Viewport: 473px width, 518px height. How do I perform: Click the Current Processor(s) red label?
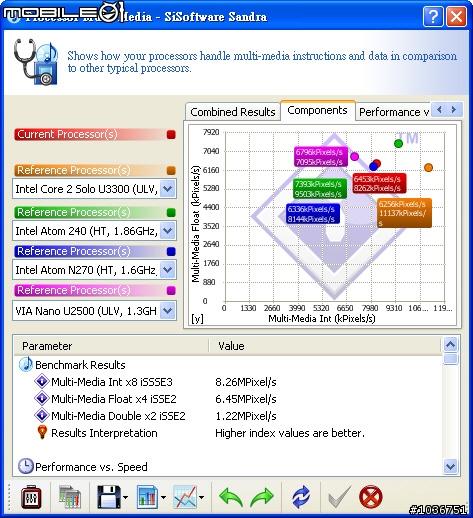[67, 134]
